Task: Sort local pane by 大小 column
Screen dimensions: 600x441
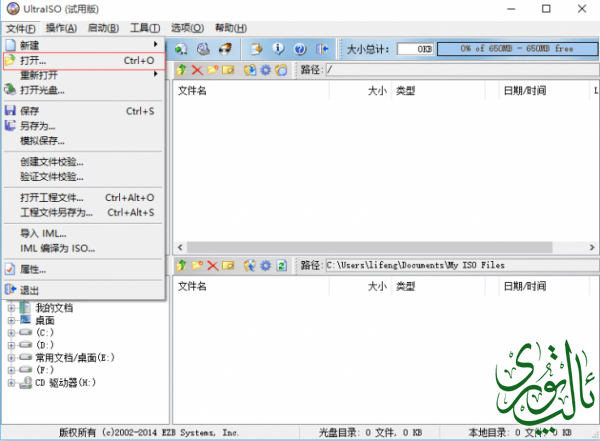Action: click(x=360, y=286)
